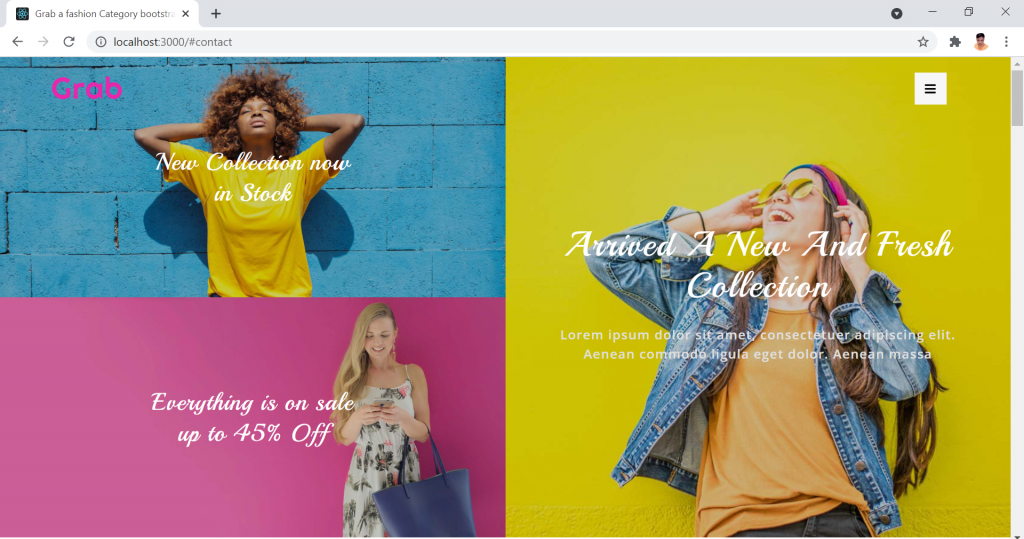Image resolution: width=1024 pixels, height=539 pixels.
Task: Reload the current page
Action: click(69, 42)
